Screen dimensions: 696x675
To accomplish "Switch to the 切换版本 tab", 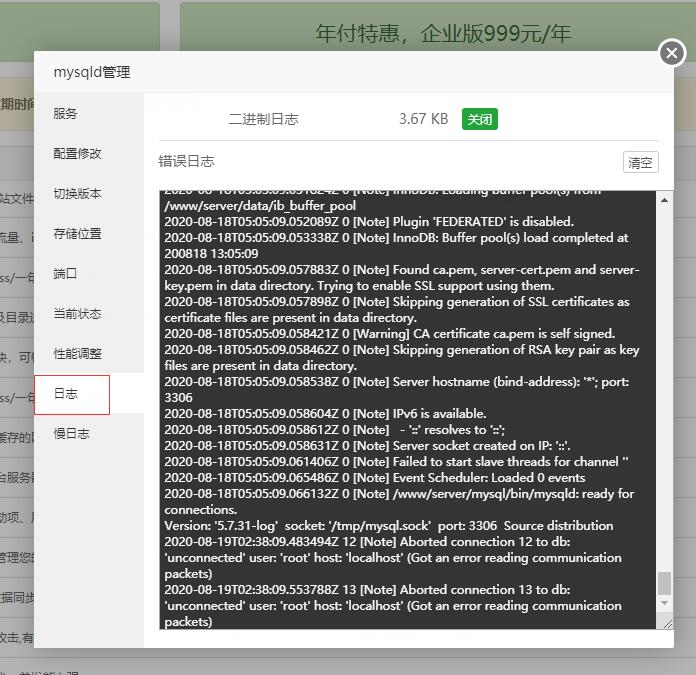I will [77, 193].
